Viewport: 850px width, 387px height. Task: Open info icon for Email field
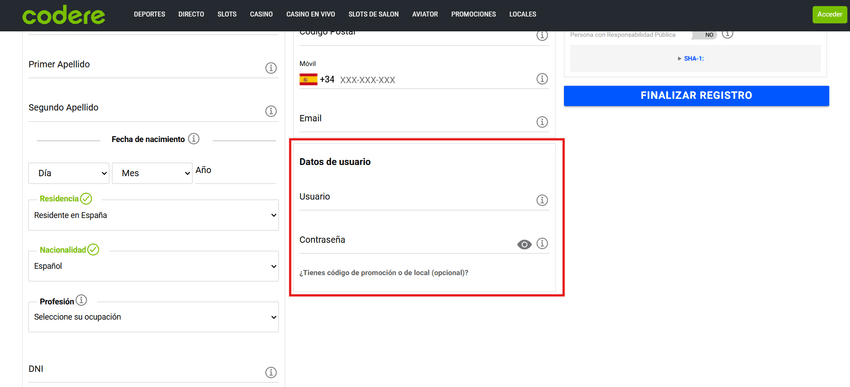click(542, 121)
